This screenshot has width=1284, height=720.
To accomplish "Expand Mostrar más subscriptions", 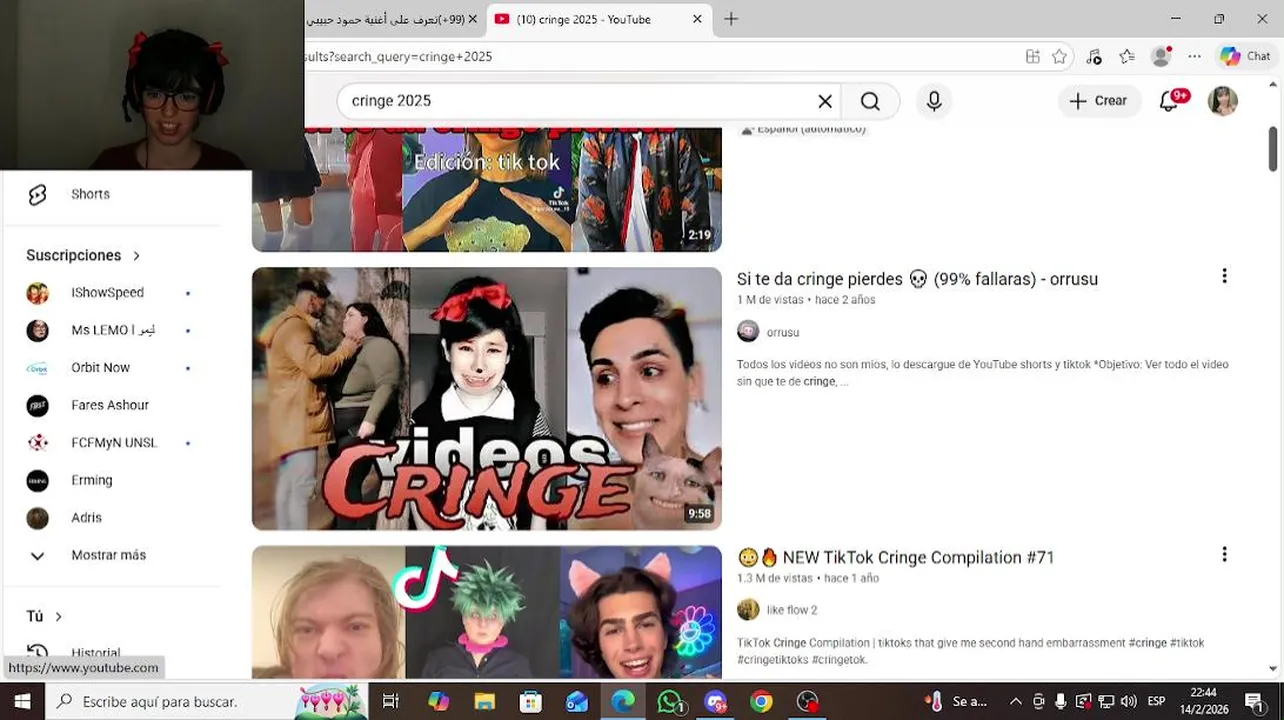I will 110,555.
